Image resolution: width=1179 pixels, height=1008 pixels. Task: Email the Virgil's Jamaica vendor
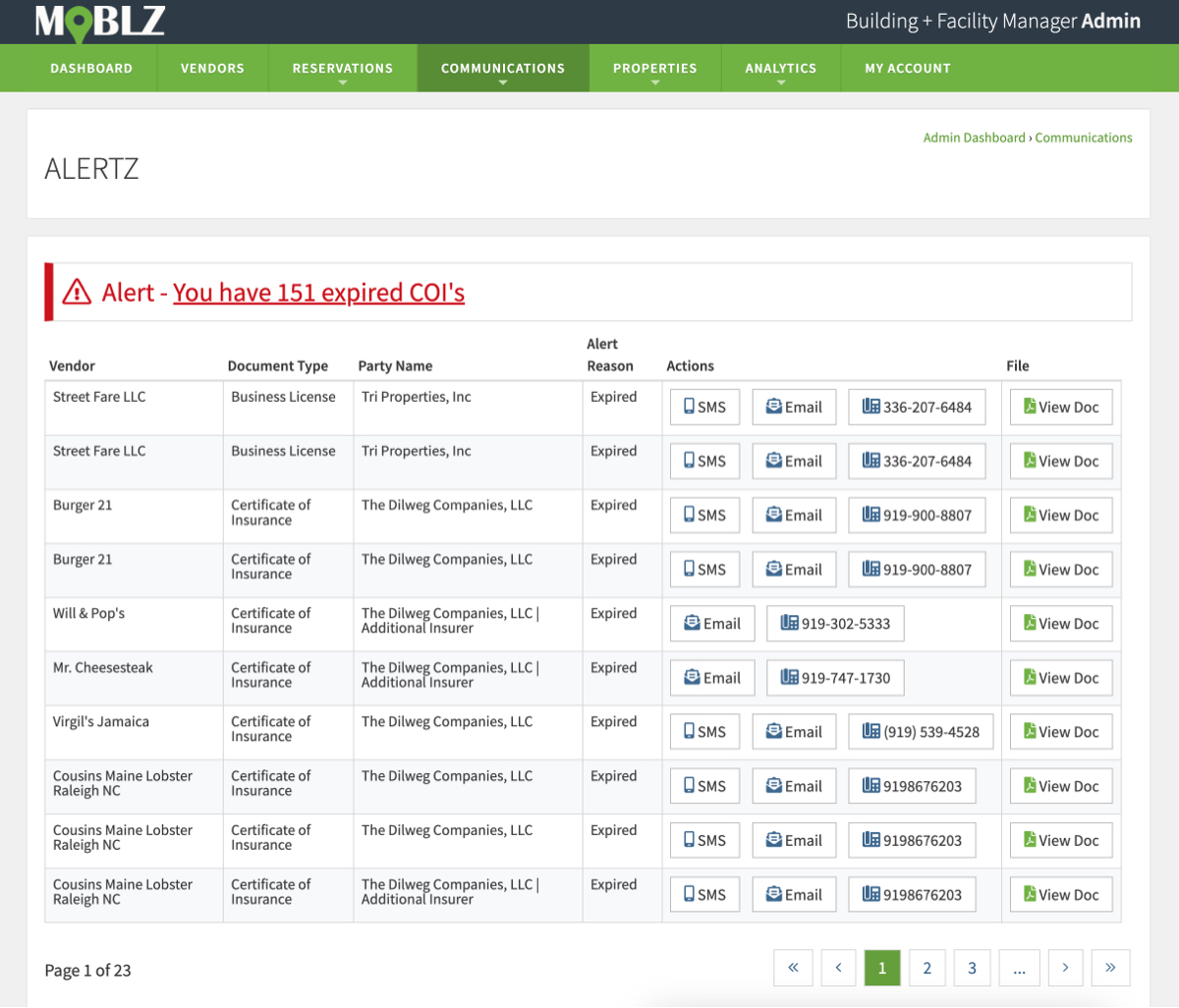click(x=794, y=732)
